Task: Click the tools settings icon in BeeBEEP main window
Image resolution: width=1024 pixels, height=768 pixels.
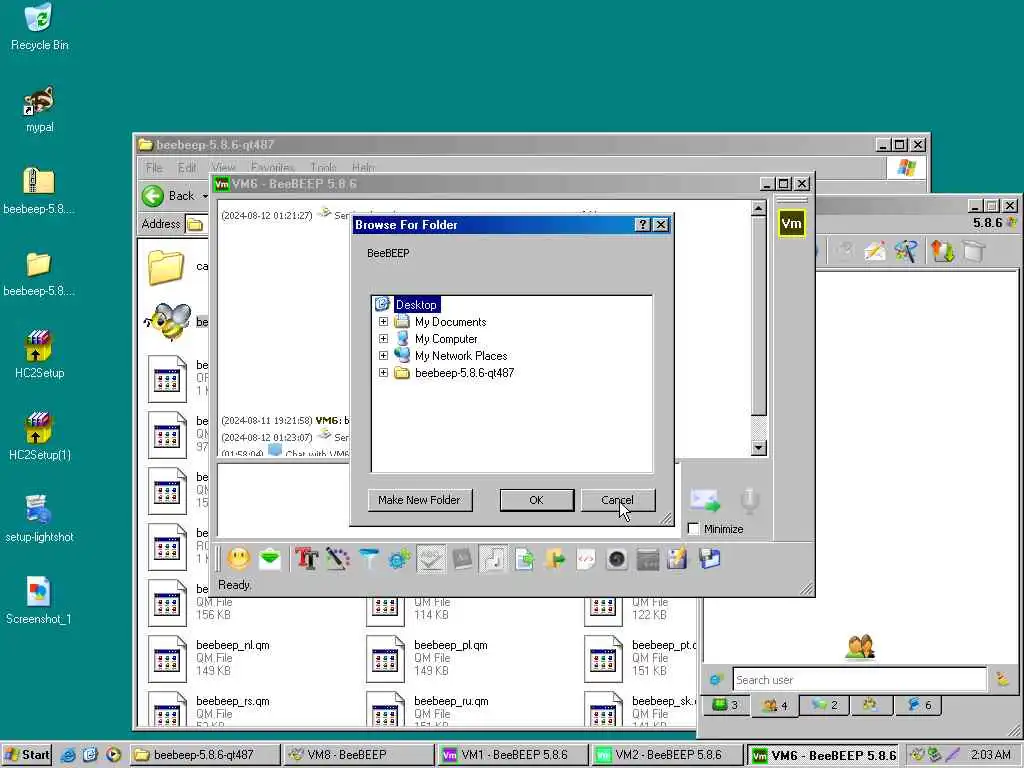Action: pos(906,251)
